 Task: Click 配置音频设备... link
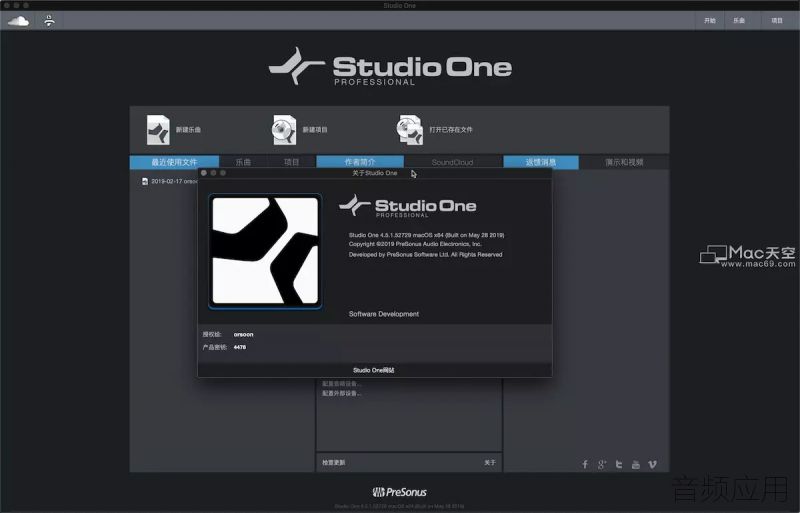341,383
